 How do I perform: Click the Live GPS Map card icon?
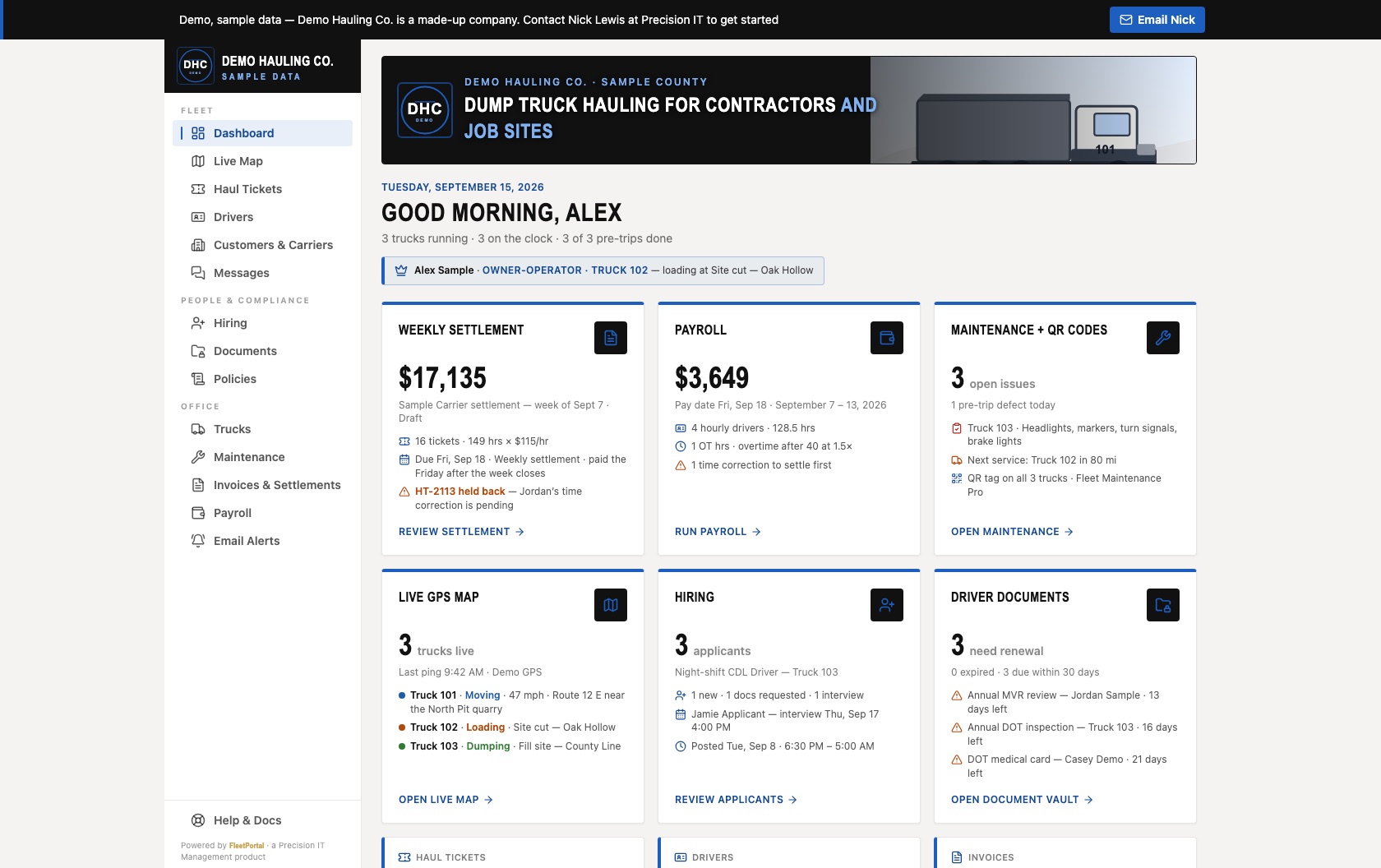click(611, 605)
